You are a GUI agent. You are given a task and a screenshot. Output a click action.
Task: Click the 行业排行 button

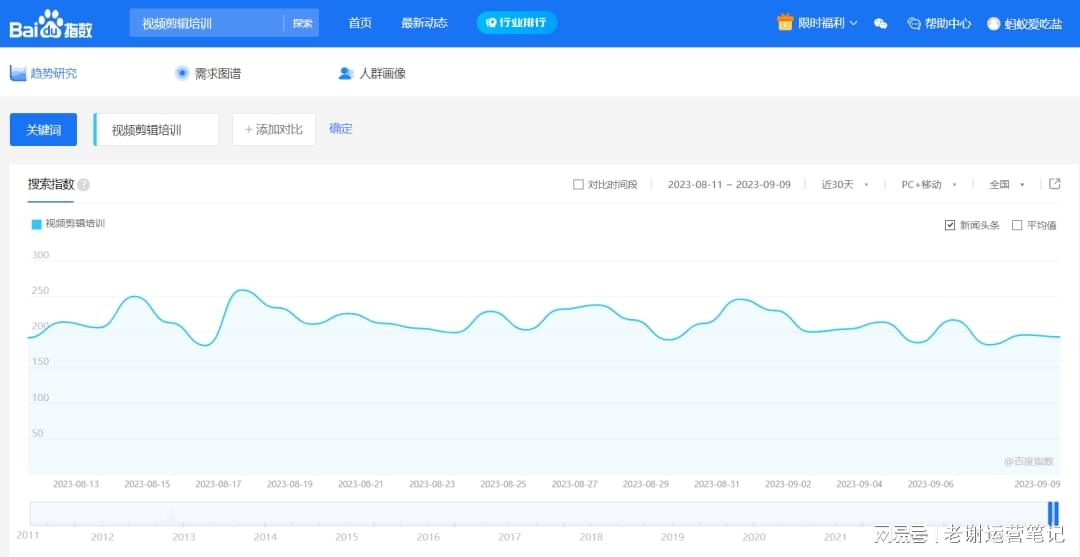517,23
